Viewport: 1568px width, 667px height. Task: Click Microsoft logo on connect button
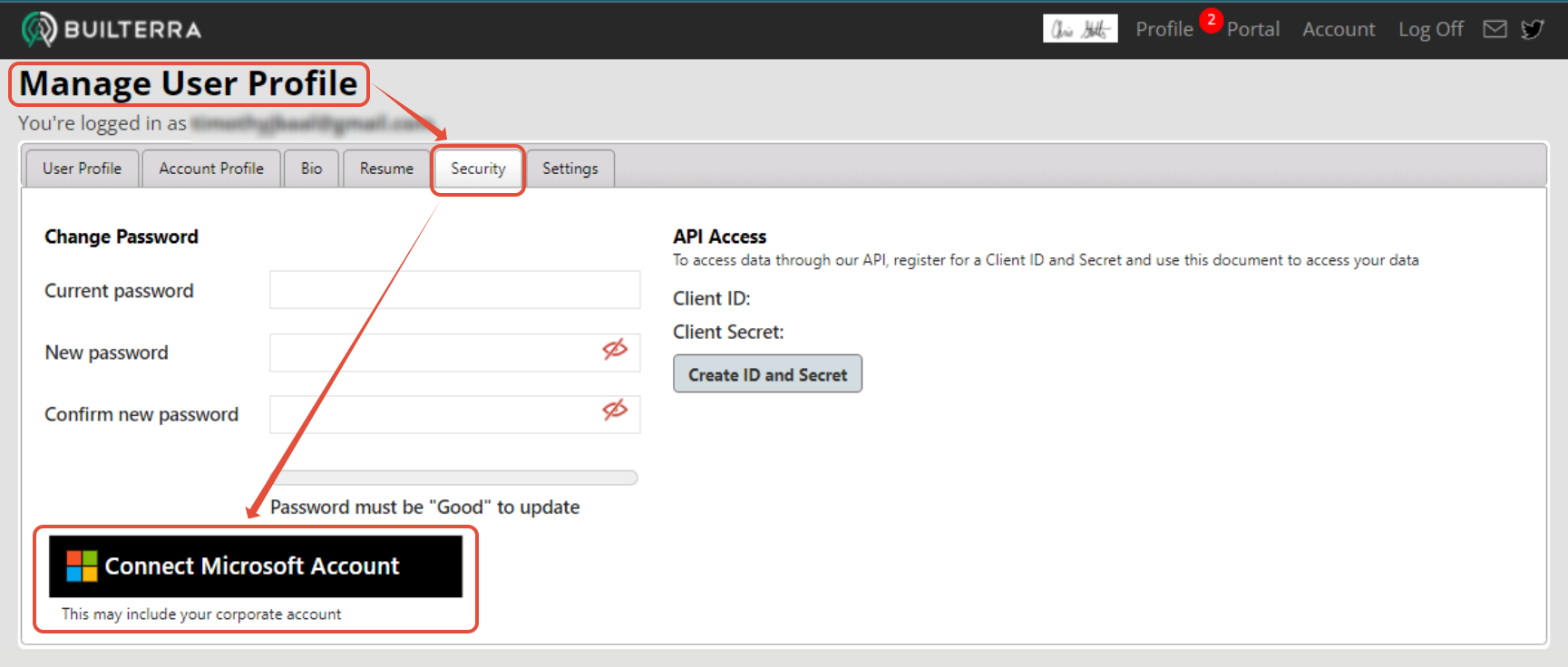[x=82, y=566]
